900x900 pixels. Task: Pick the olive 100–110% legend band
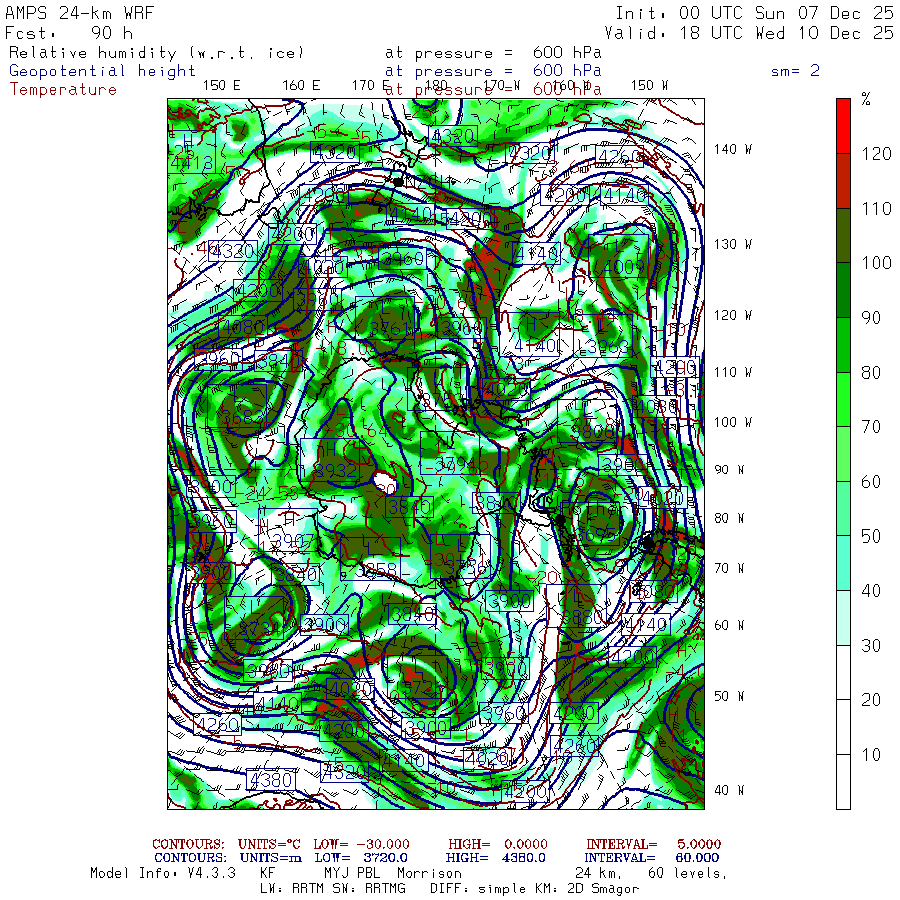click(843, 235)
